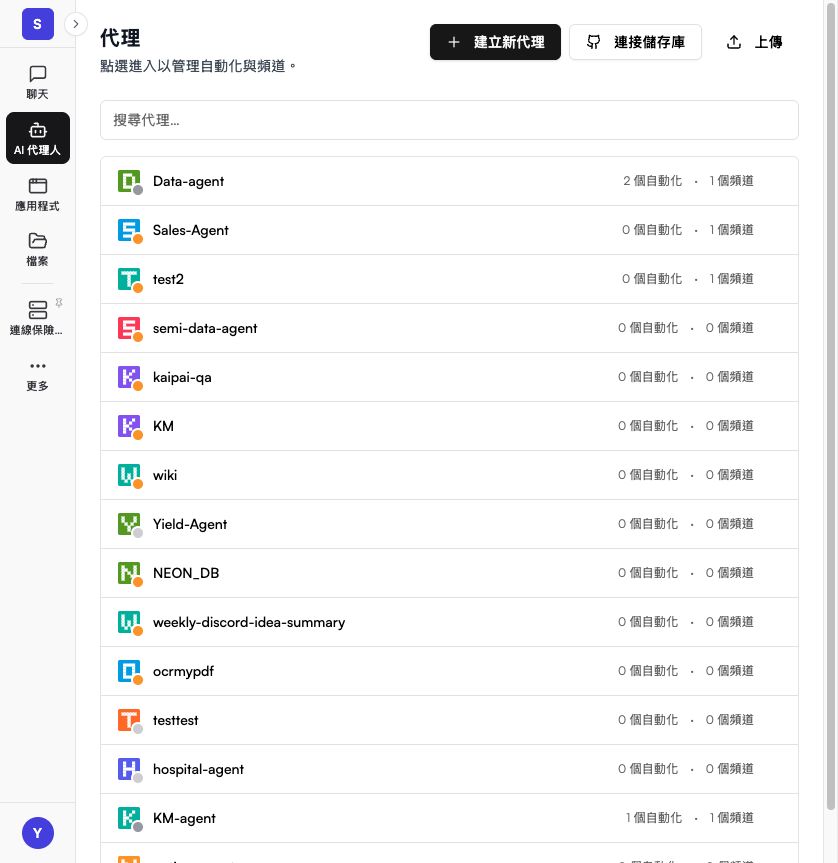Screen dimensions: 838x863
Task: Click the test2 agent icon
Action: (x=130, y=280)
